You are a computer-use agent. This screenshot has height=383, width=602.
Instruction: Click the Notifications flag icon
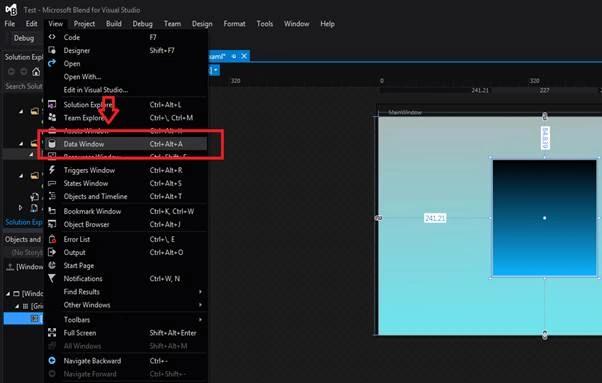coord(52,278)
